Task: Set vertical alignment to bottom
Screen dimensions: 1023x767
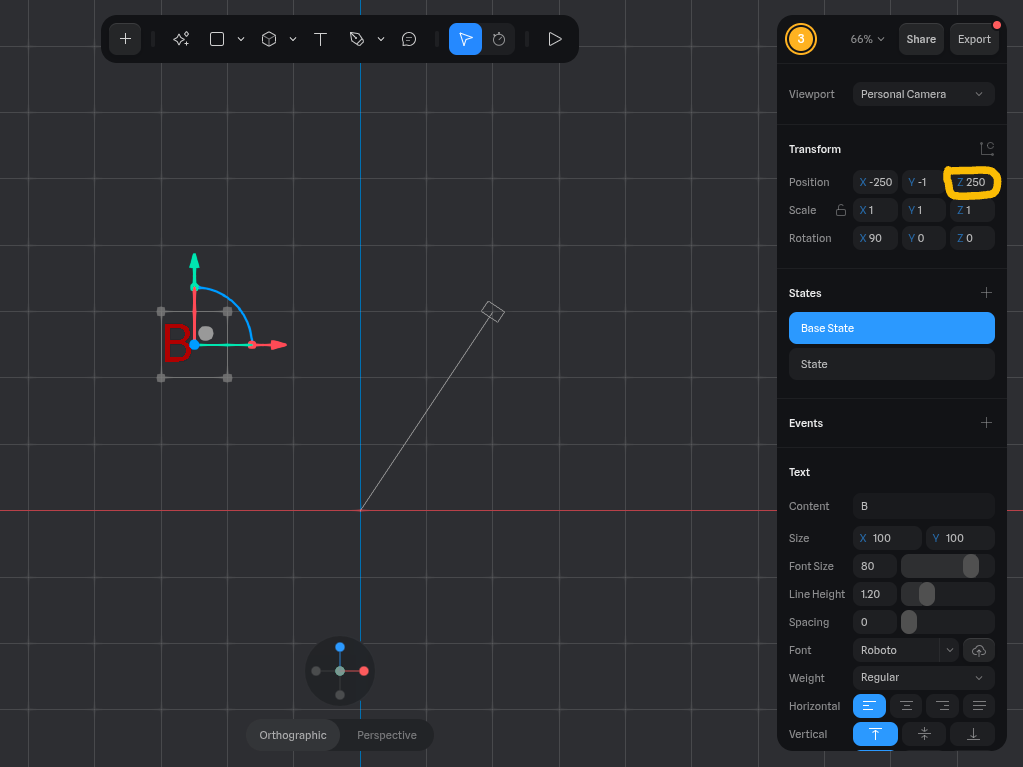Action: [x=973, y=734]
